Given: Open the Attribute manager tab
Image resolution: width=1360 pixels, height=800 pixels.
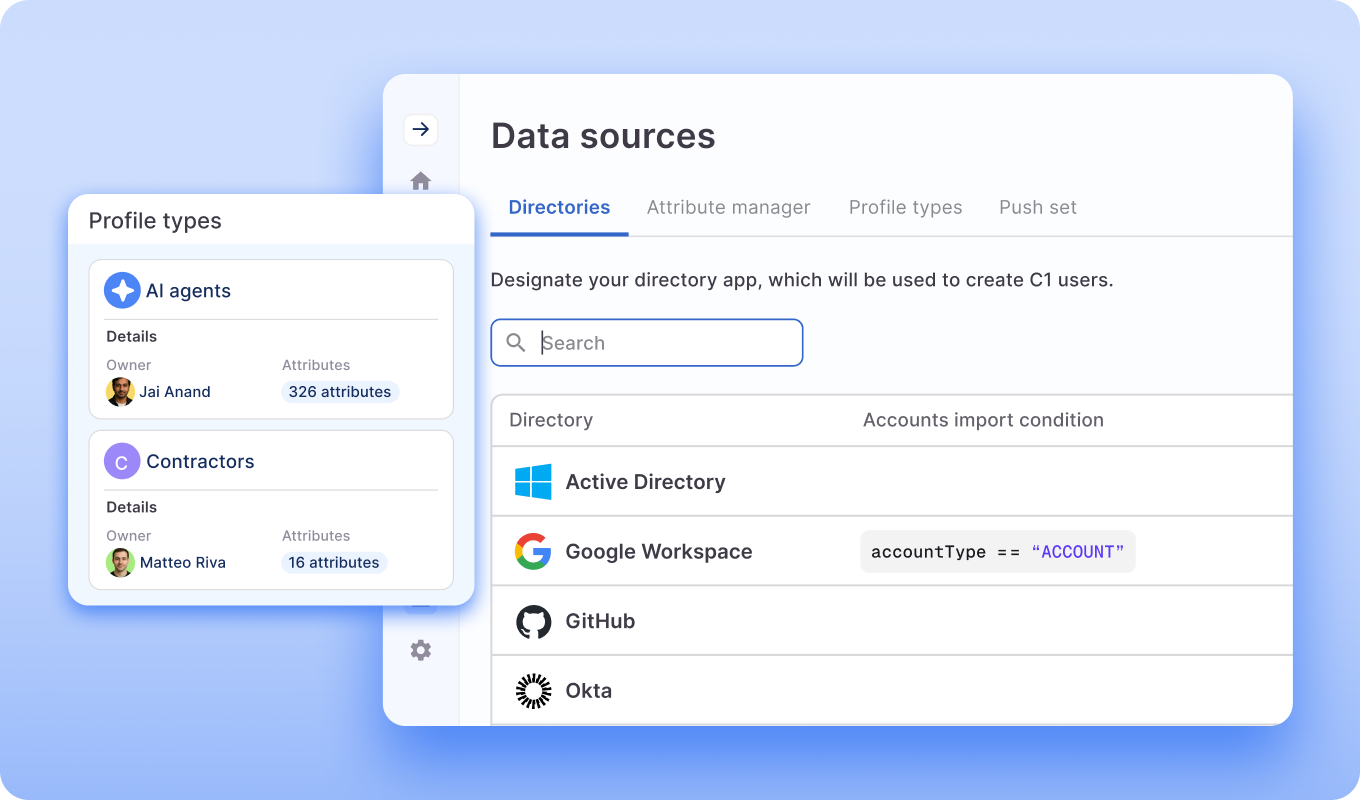Looking at the screenshot, I should click(x=728, y=207).
